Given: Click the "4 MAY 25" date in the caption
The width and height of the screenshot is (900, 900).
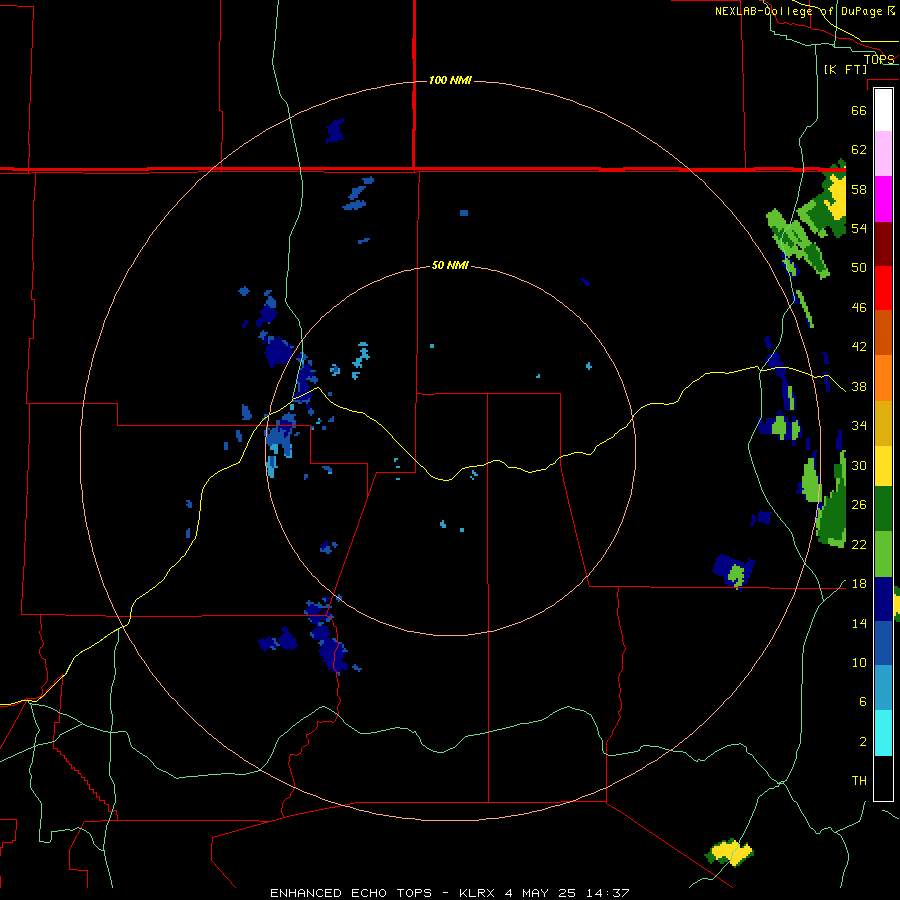Looking at the screenshot, I should tap(540, 893).
